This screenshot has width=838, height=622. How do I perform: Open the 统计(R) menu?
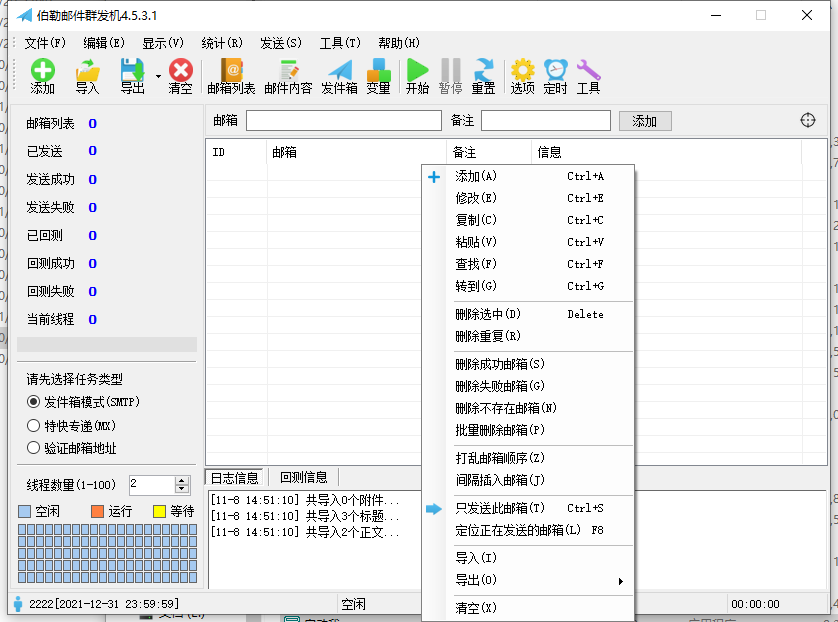[222, 43]
